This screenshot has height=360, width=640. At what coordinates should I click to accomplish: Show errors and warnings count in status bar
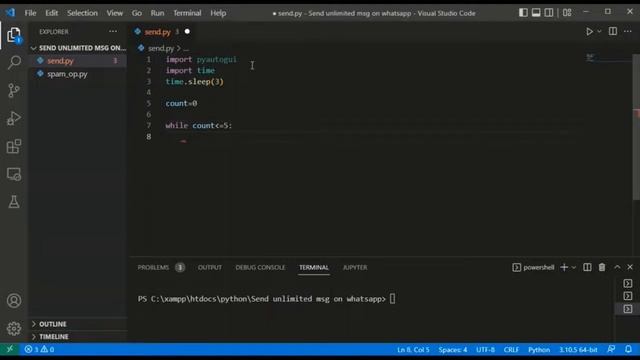click(39, 349)
